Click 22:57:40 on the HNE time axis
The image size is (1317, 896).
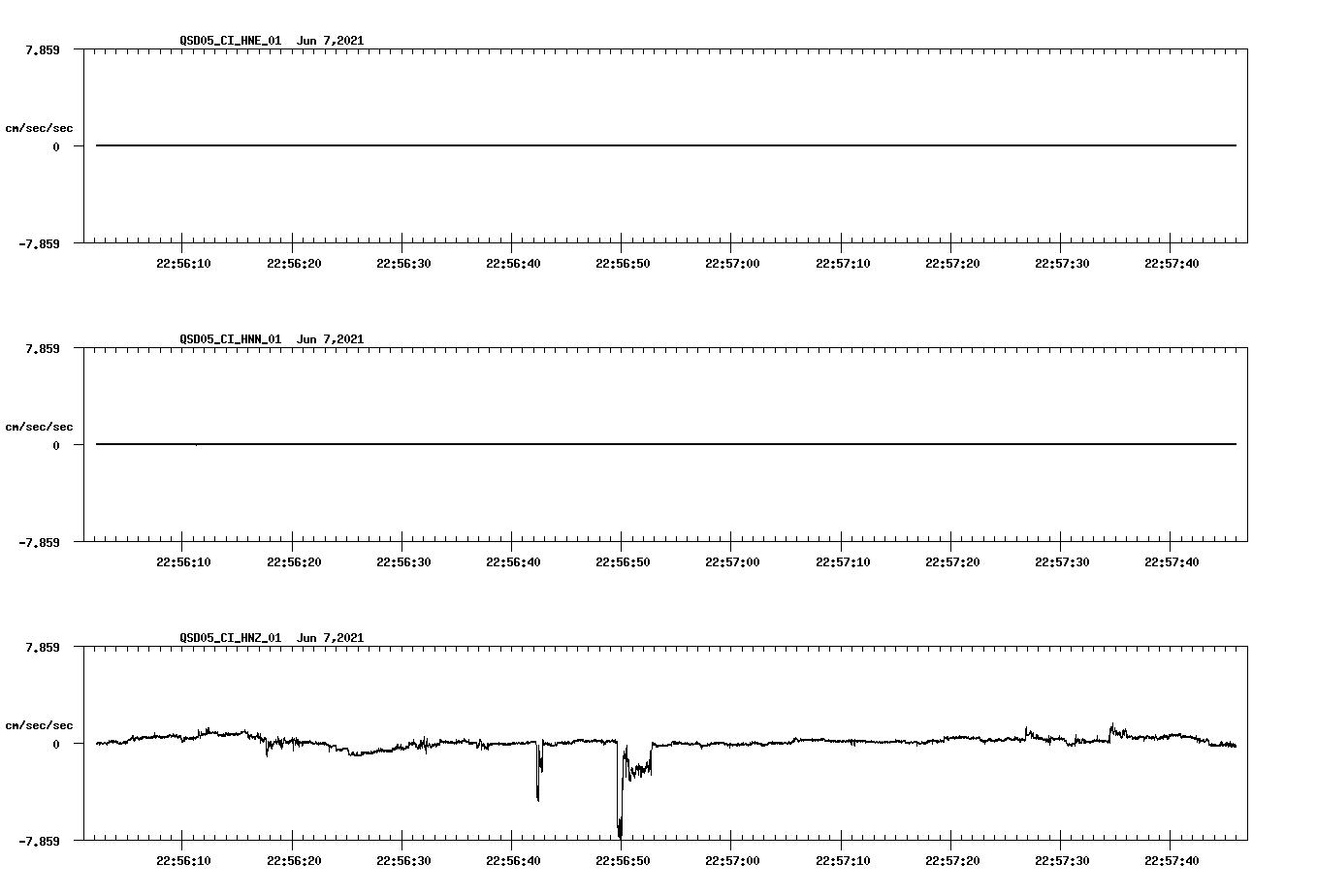[x=1172, y=264]
